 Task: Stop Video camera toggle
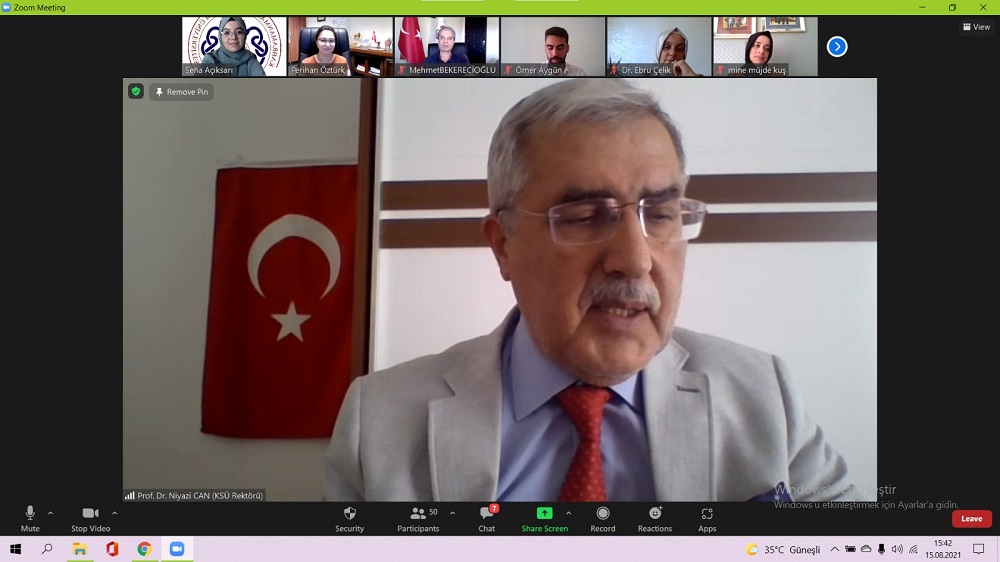90,518
